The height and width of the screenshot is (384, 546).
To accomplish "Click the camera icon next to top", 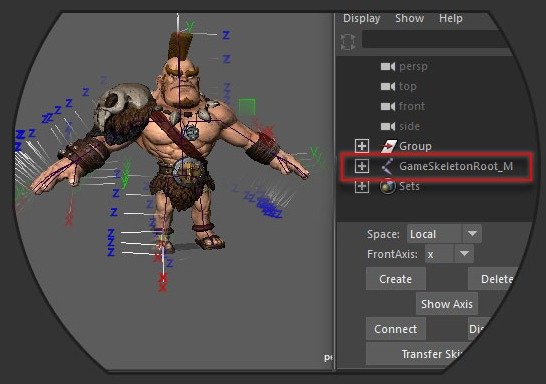I will (388, 86).
